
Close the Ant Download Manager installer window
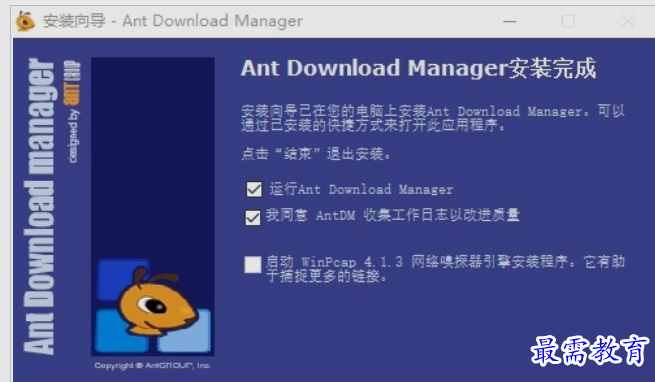[627, 21]
